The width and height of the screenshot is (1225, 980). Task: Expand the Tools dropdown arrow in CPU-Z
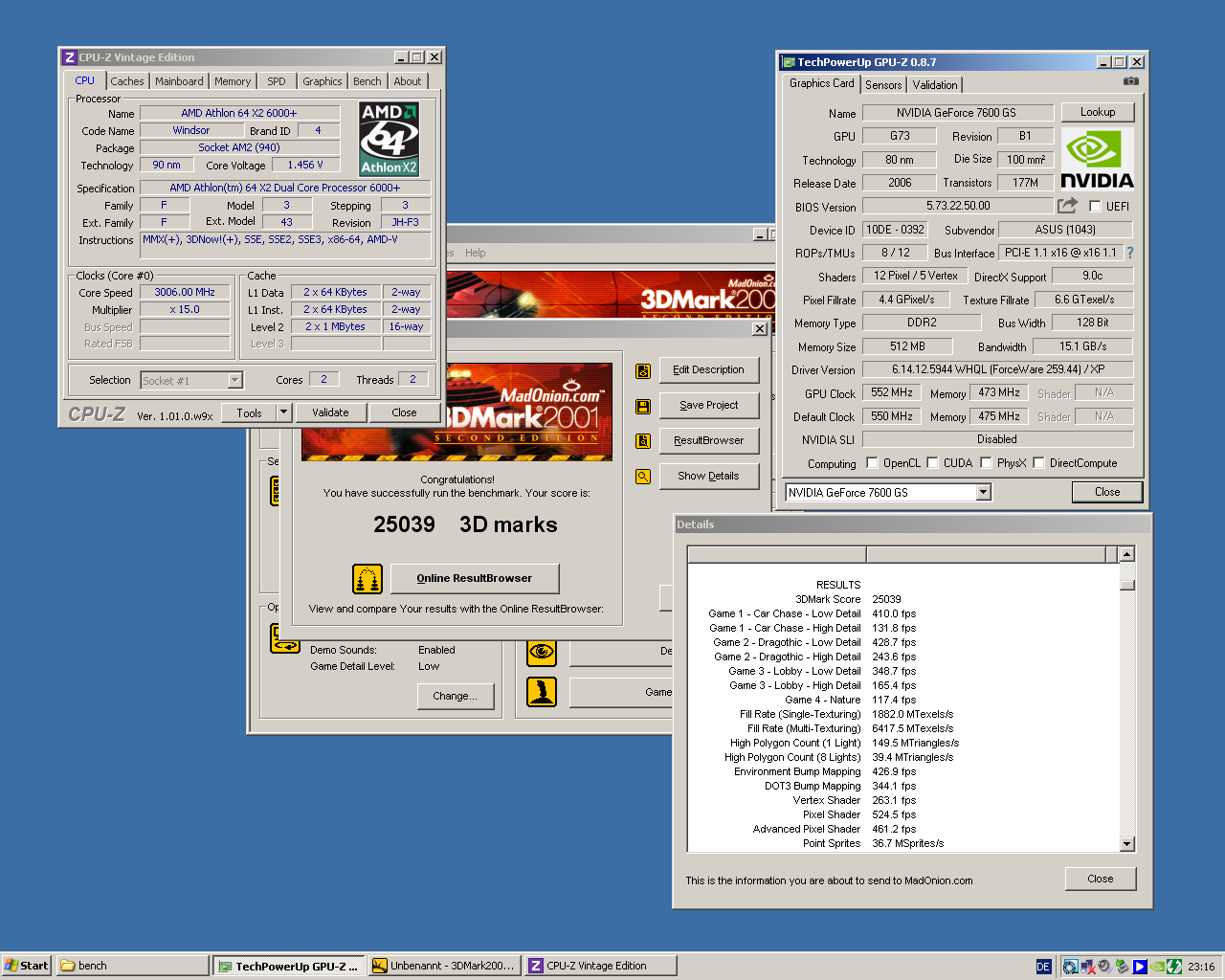click(283, 412)
